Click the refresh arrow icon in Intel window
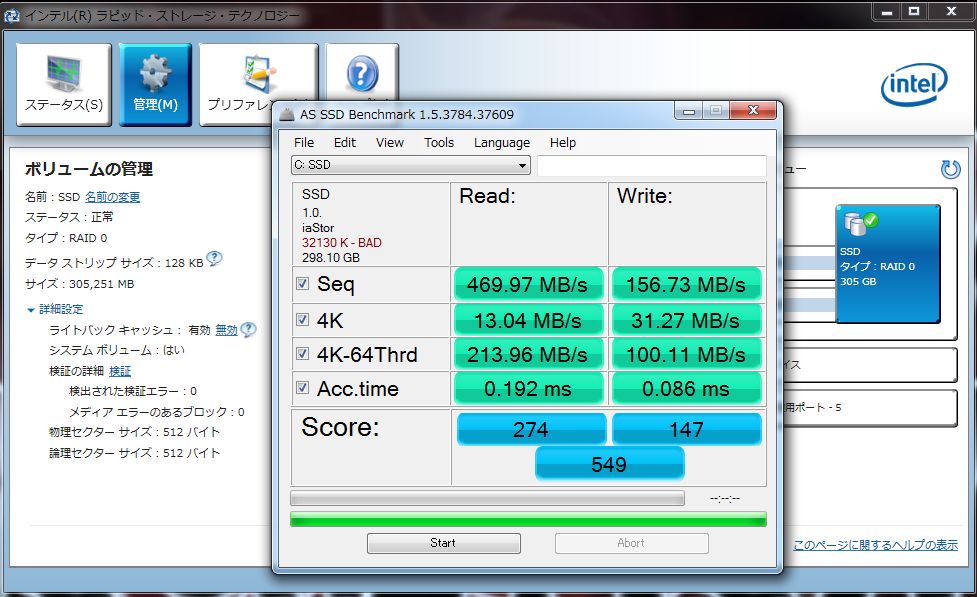 tap(950, 169)
